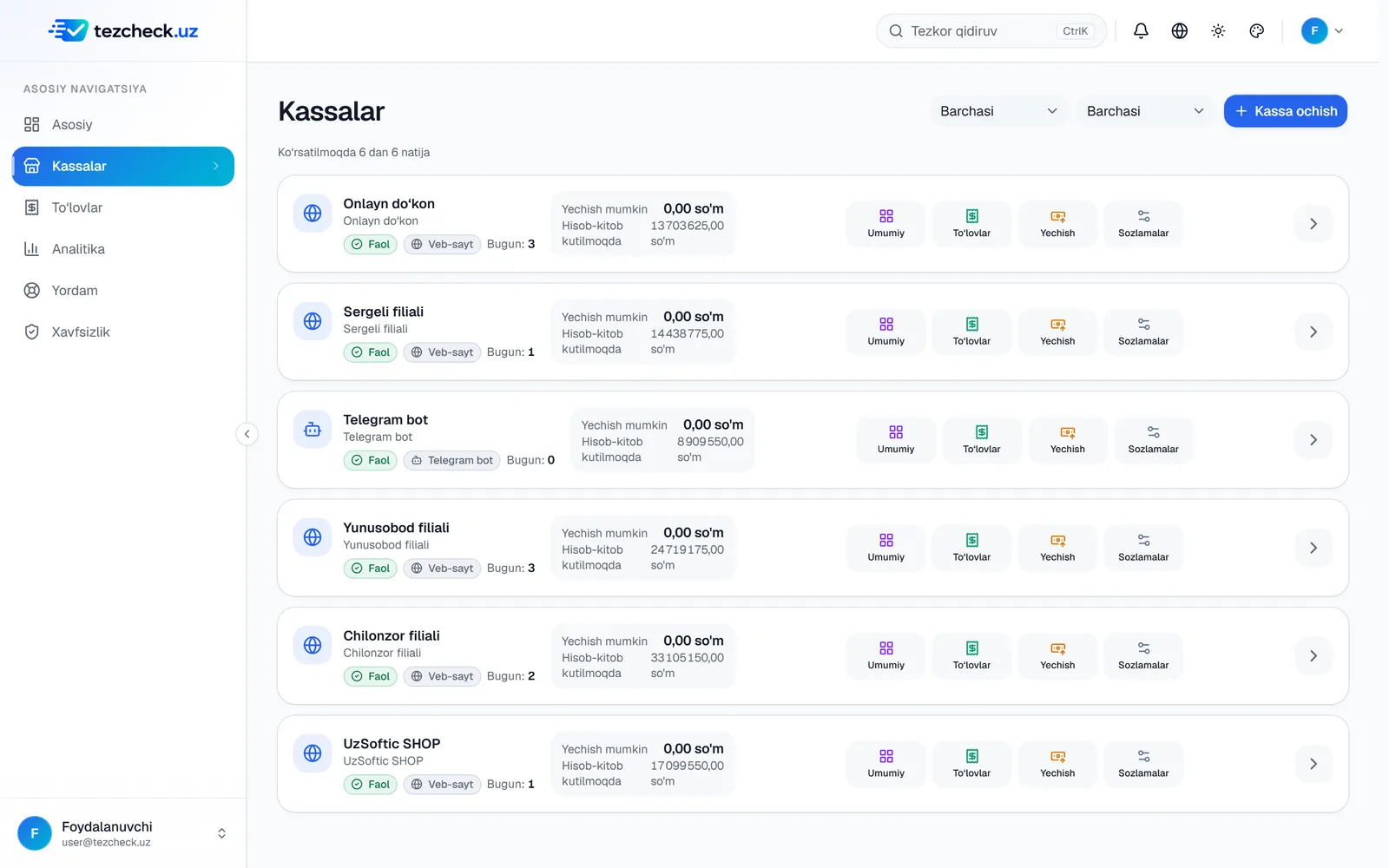
Task: Go to Asosiy in sidebar
Action: [x=123, y=125]
